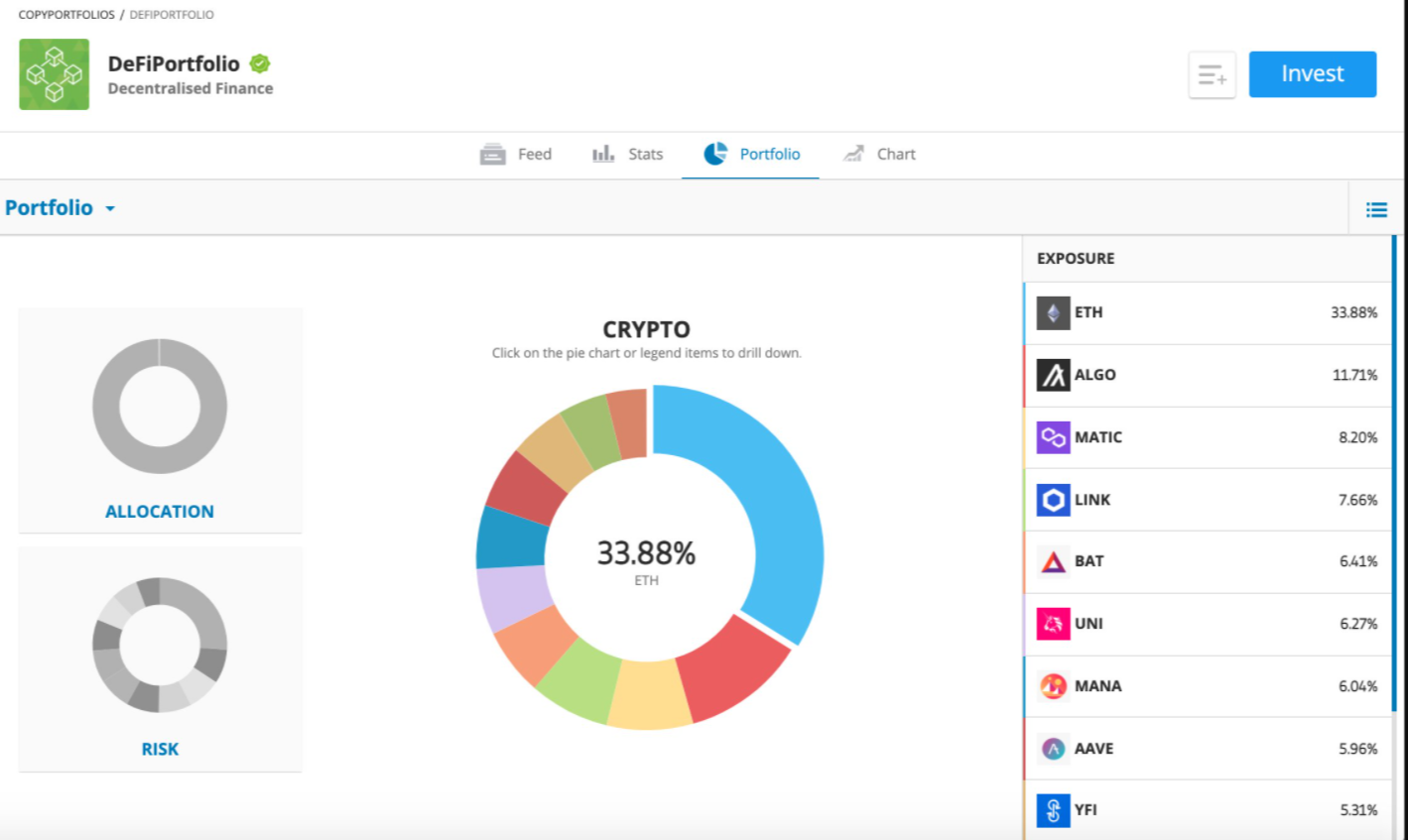The image size is (1408, 840).
Task: Click the UNI label in exposure list
Action: point(1088,624)
